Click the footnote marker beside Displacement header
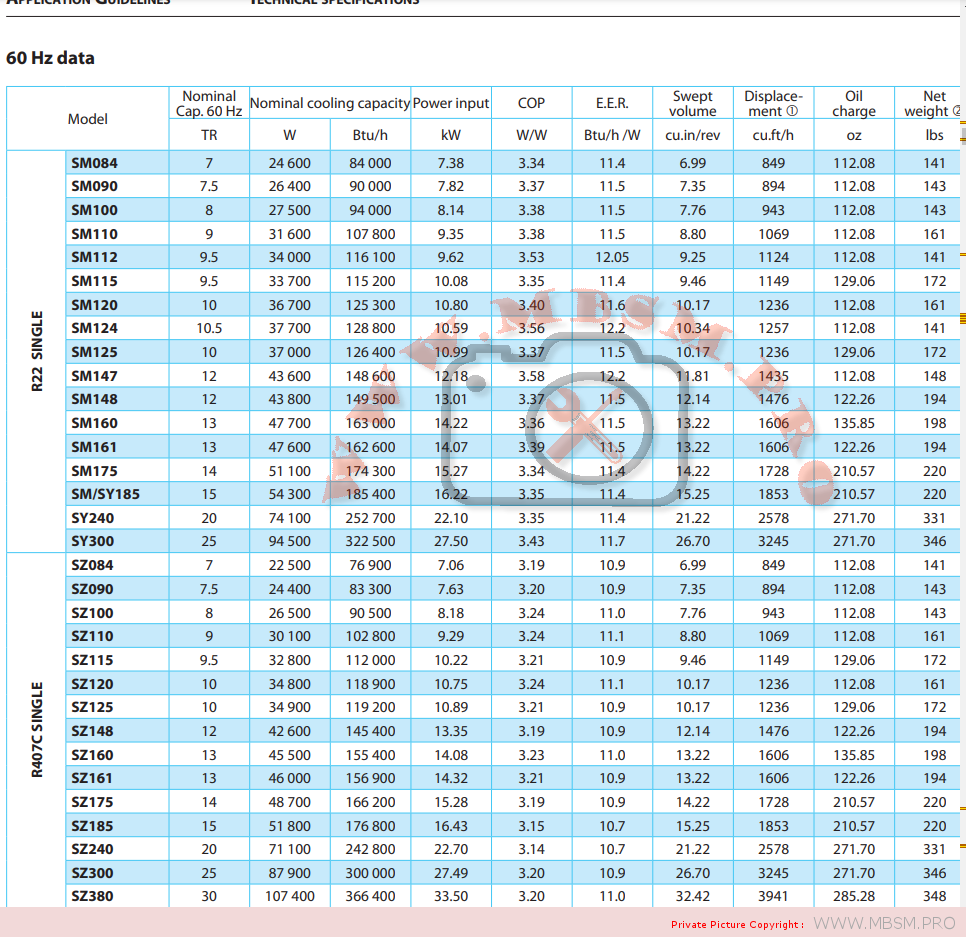This screenshot has width=966, height=937. click(792, 111)
